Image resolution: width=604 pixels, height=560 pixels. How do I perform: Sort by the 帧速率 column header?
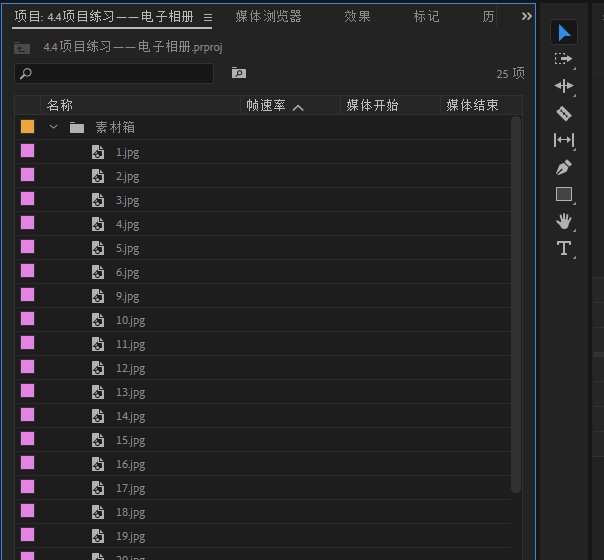click(266, 106)
